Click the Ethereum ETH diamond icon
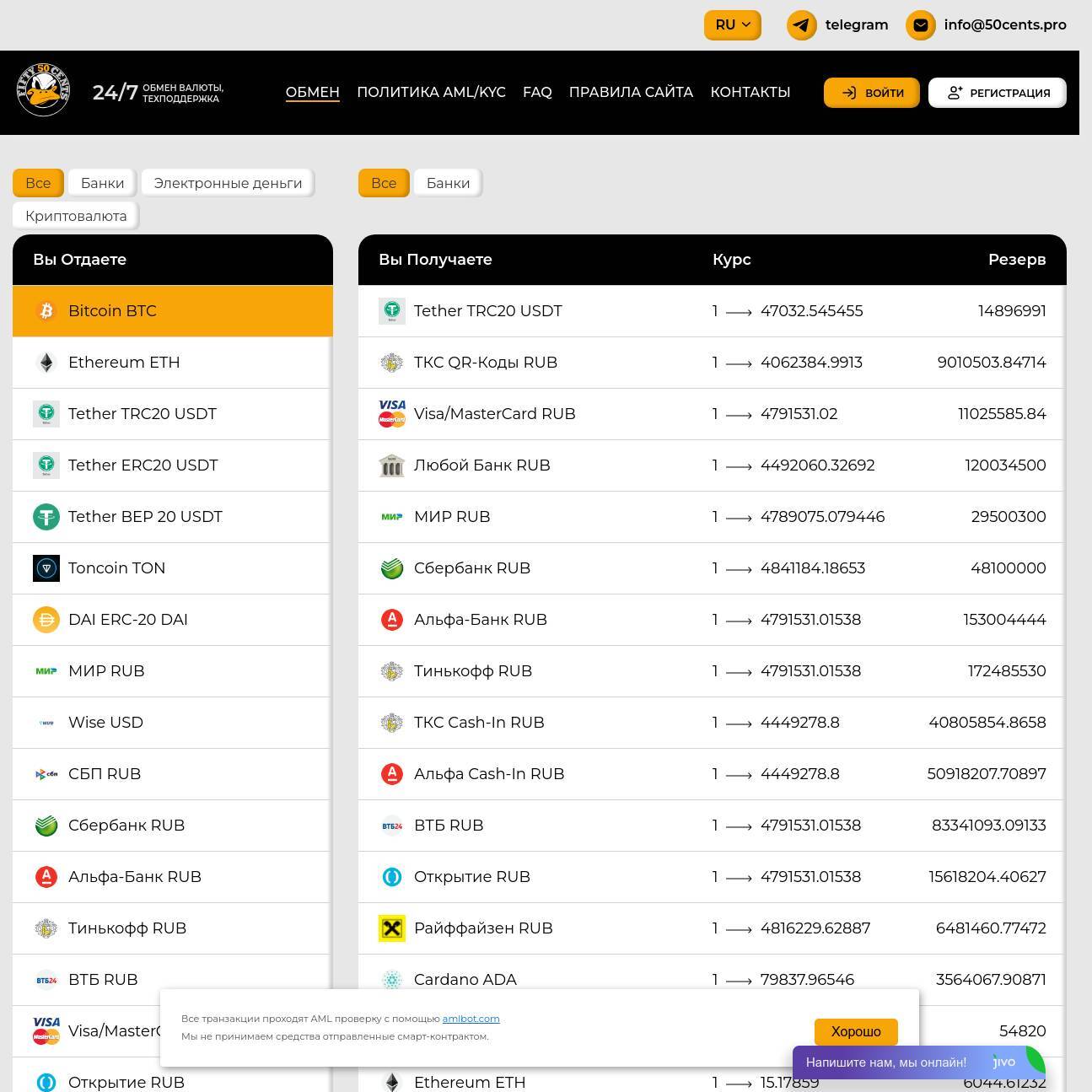 [x=46, y=363]
